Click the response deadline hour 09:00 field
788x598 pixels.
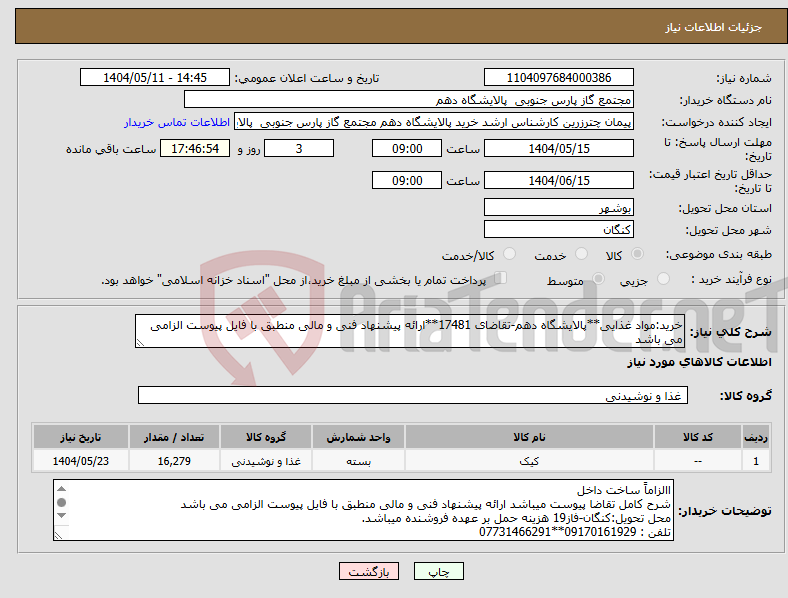point(407,149)
